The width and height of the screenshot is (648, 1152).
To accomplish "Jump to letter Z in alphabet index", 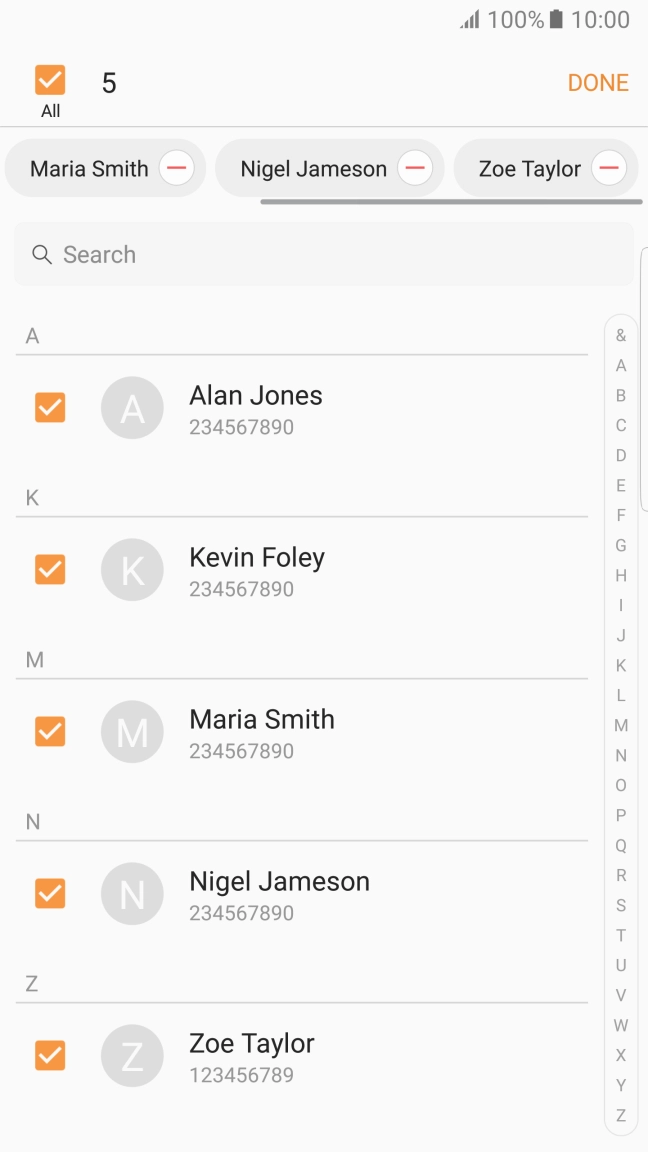I will 621,1115.
